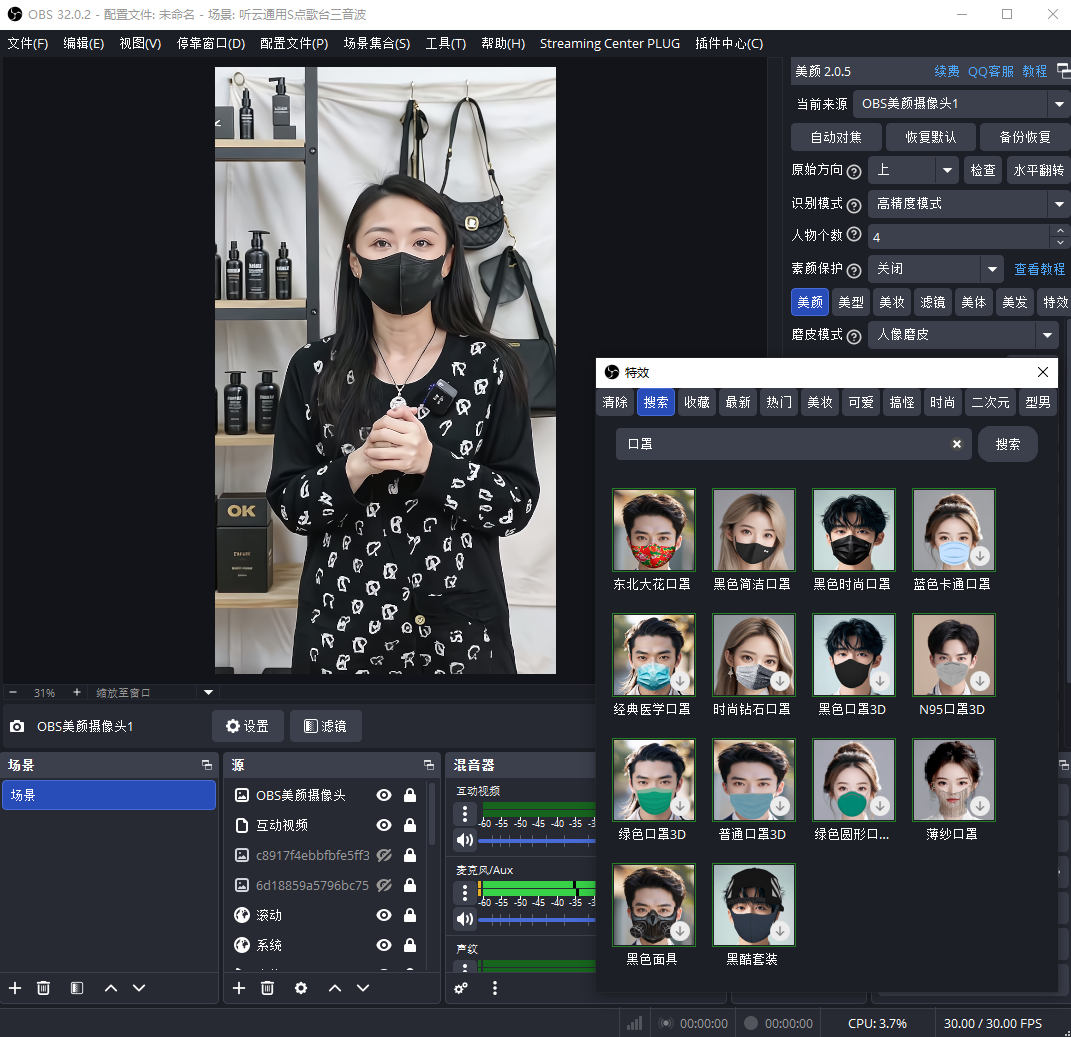Unlock the OBS美颜摄像头 source lock
This screenshot has width=1071, height=1037.
tap(411, 795)
